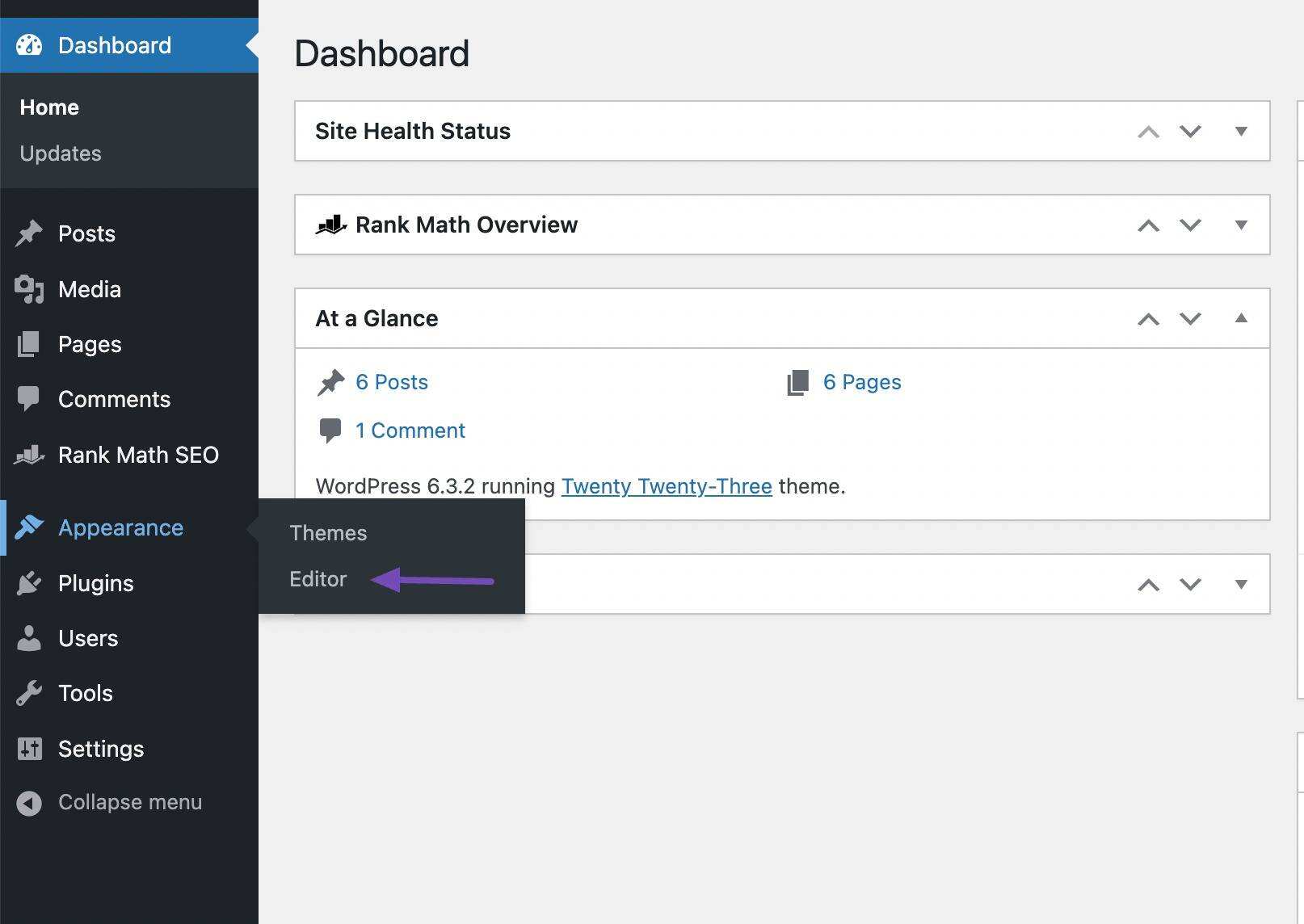
Task: Move Rank Math Overview panel up
Action: pyautogui.click(x=1148, y=225)
